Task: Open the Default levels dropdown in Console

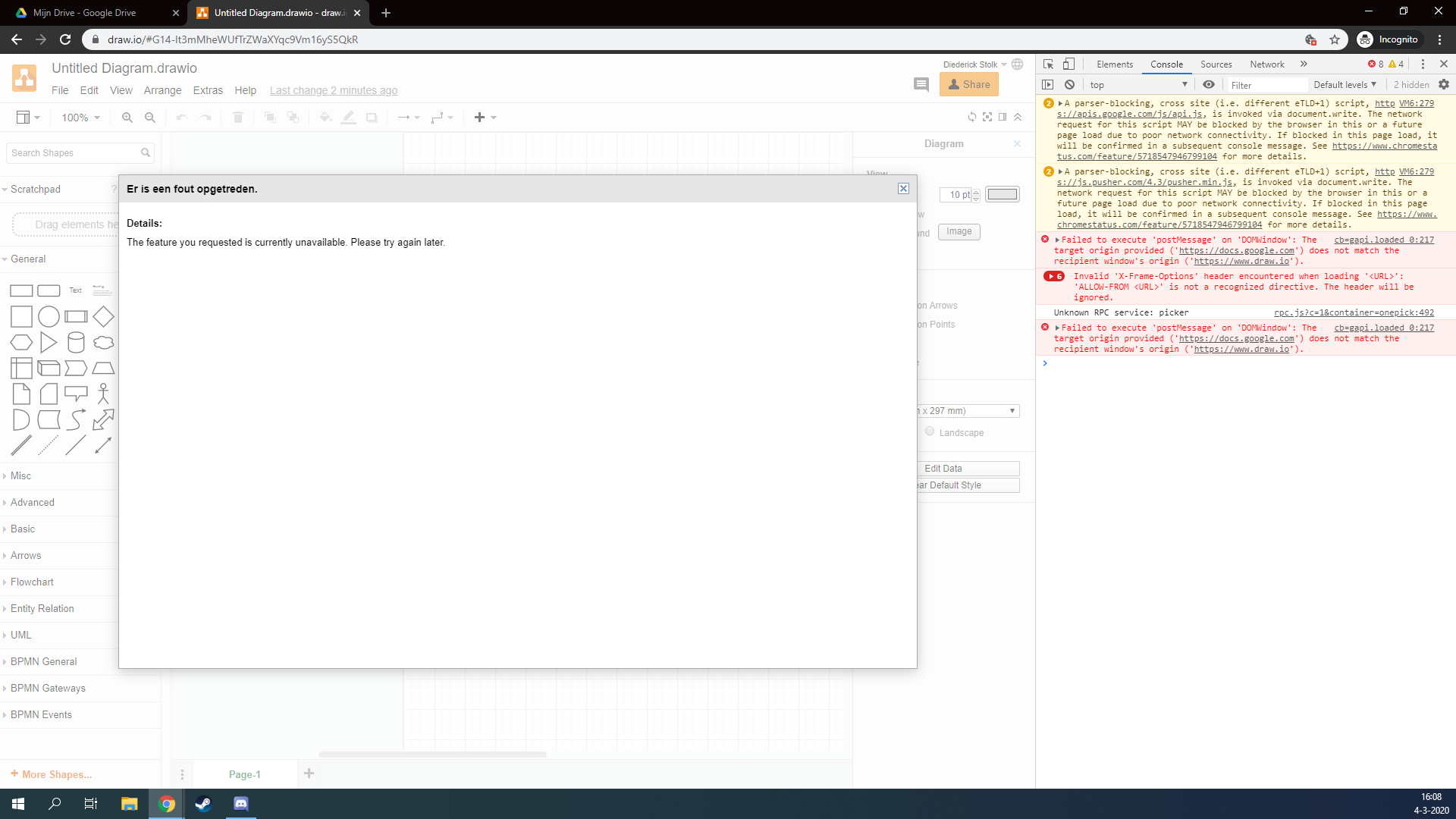Action: click(x=1345, y=84)
